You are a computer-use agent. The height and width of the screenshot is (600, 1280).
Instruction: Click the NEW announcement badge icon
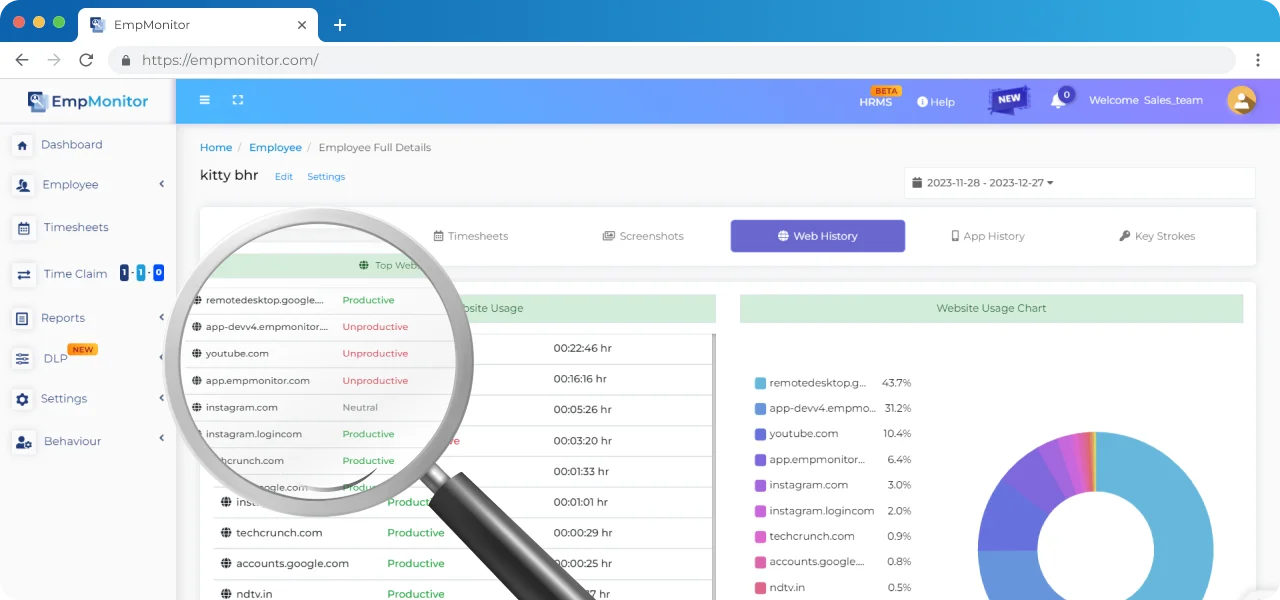click(x=1009, y=99)
